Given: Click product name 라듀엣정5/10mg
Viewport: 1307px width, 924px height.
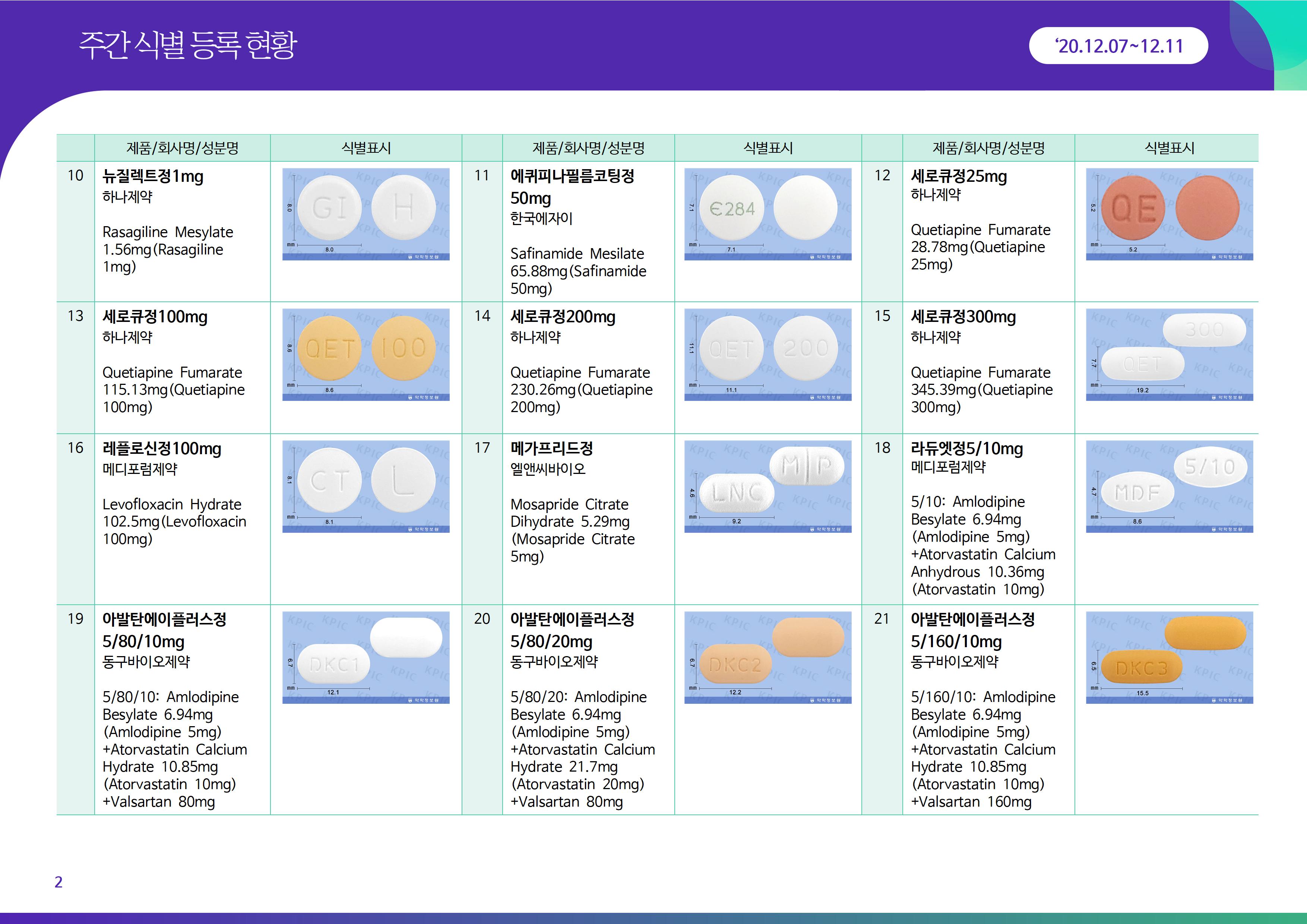Looking at the screenshot, I should [x=966, y=449].
